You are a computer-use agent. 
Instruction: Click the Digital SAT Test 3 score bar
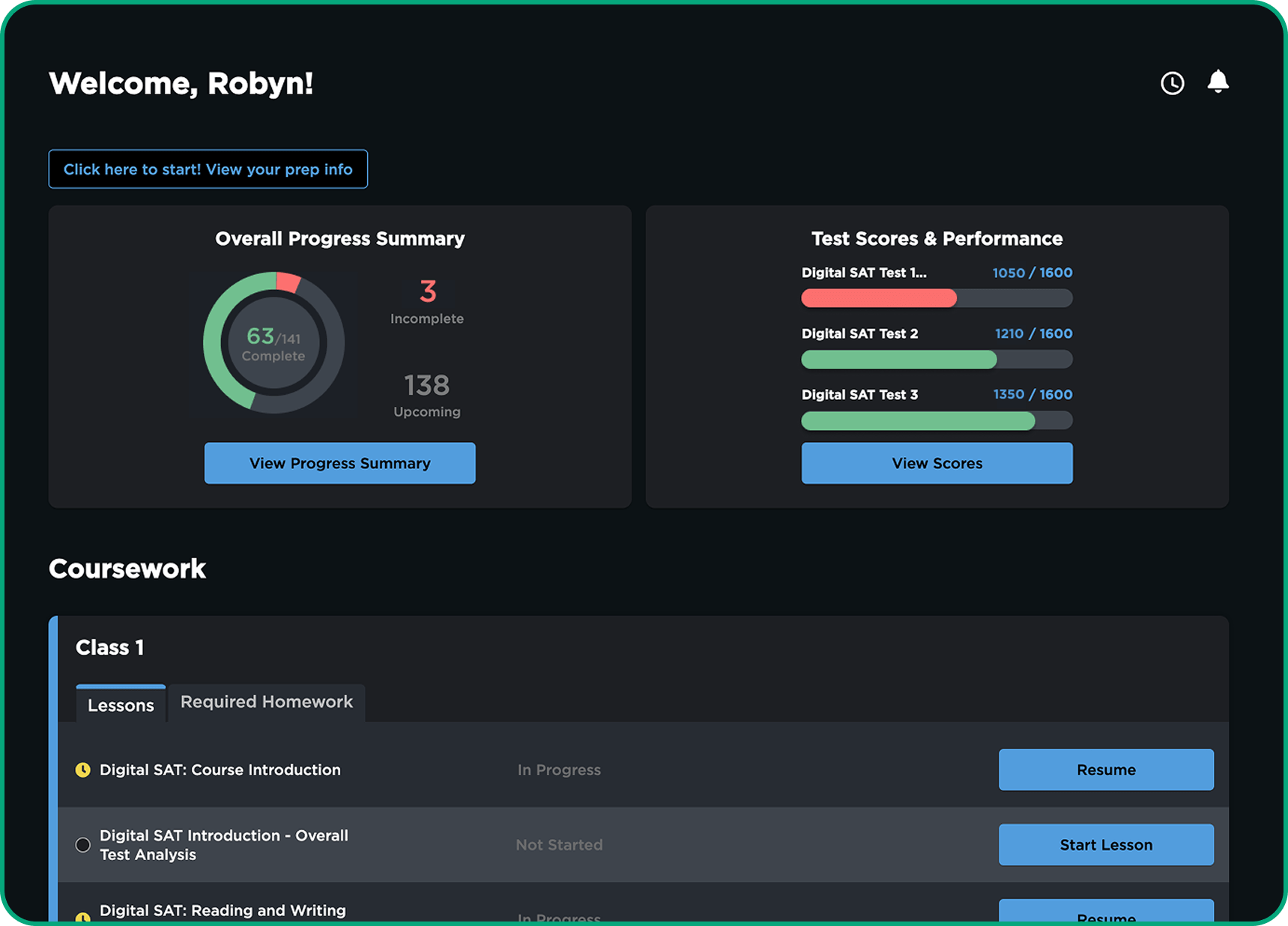point(936,421)
